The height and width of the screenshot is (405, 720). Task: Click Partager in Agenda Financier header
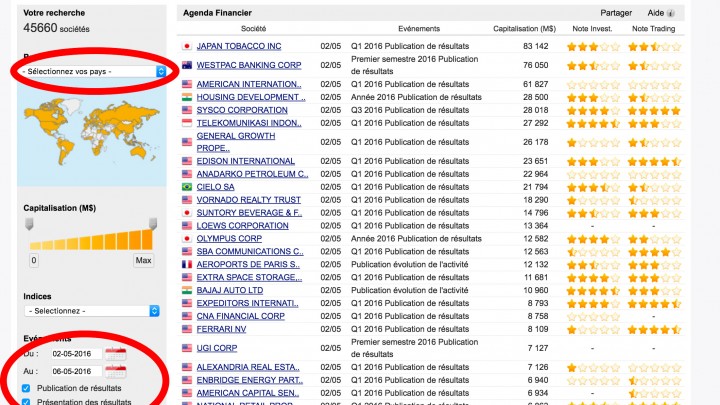616,13
